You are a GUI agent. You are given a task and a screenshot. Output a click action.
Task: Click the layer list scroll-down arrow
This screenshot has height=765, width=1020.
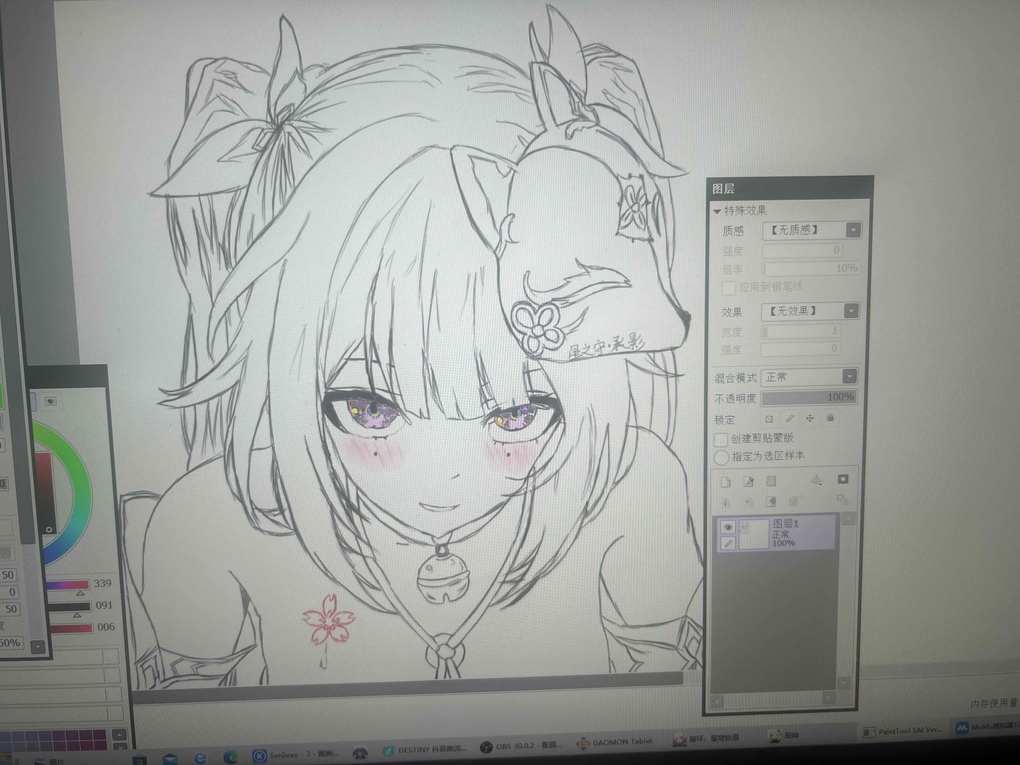[x=844, y=682]
